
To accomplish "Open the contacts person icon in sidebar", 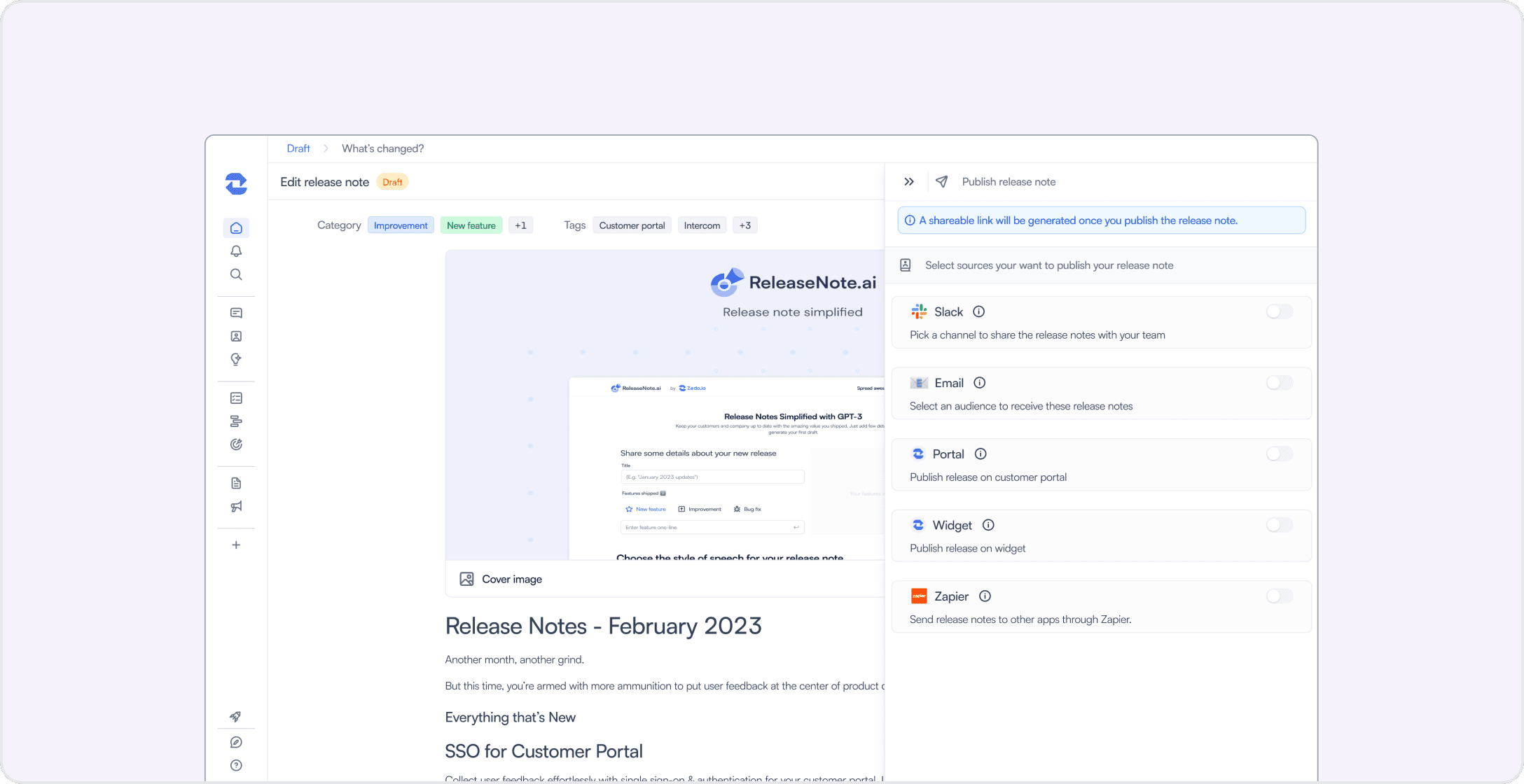I will click(x=236, y=336).
